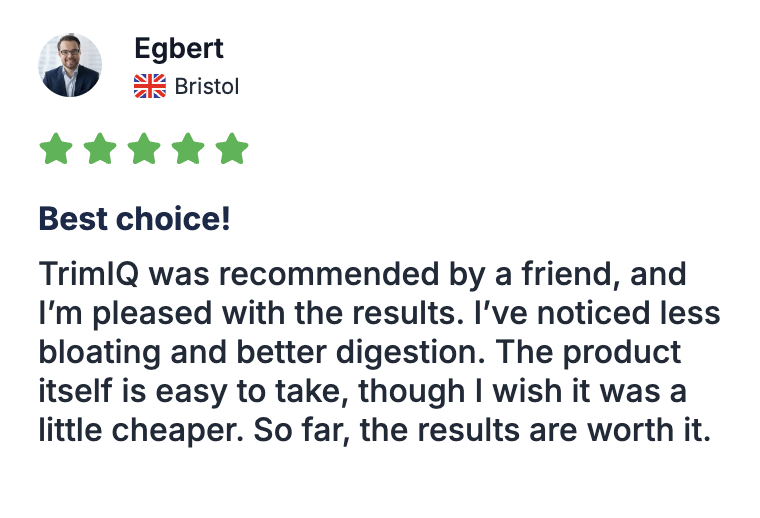Viewport: 760px width, 518px height.
Task: Click the reviewer name Egbert
Action: coord(178,48)
